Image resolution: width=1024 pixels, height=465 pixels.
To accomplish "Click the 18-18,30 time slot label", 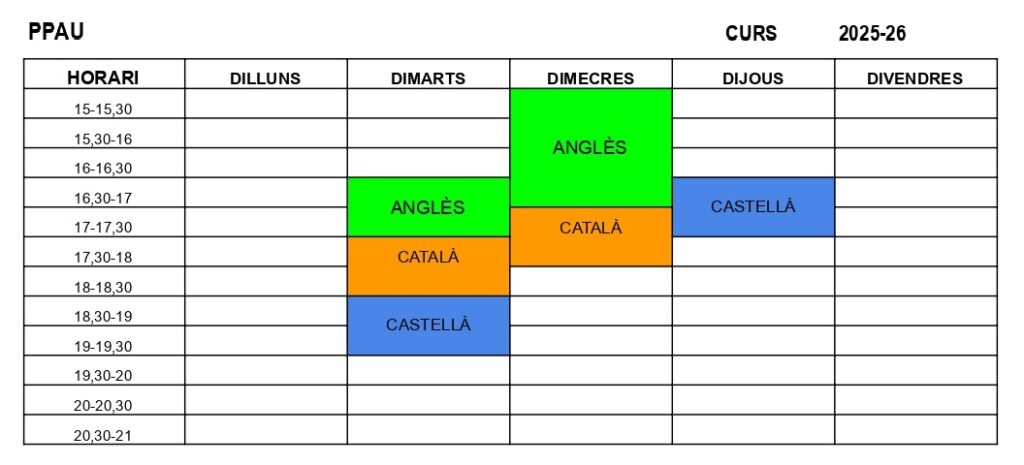I will (x=103, y=287).
